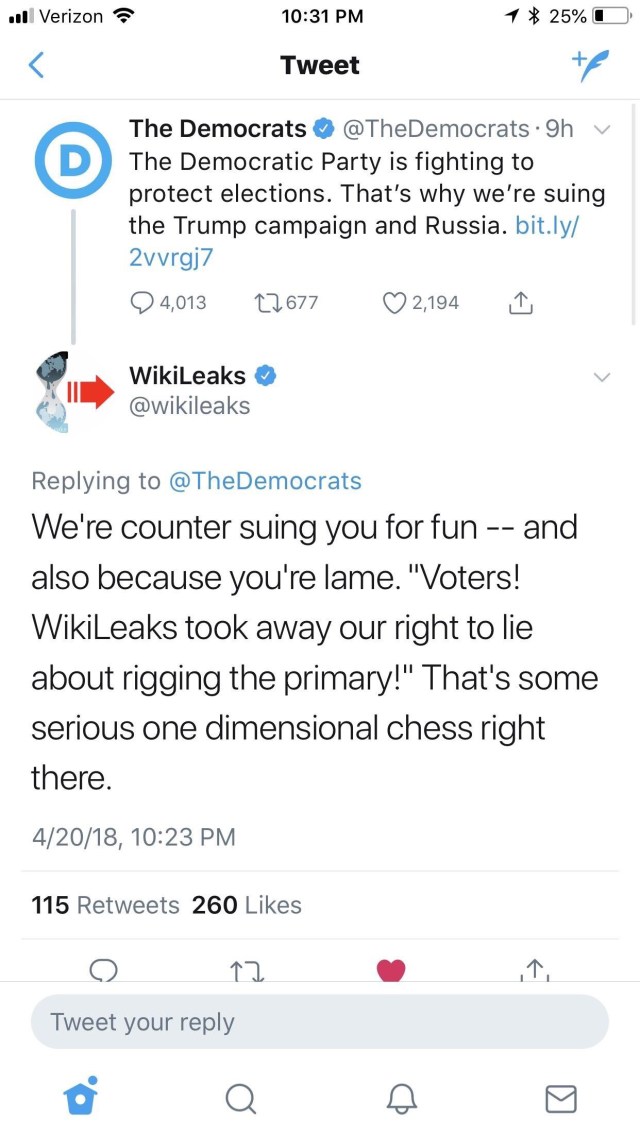Go to Home tab
The height and width of the screenshot is (1137, 640).
click(x=80, y=1098)
